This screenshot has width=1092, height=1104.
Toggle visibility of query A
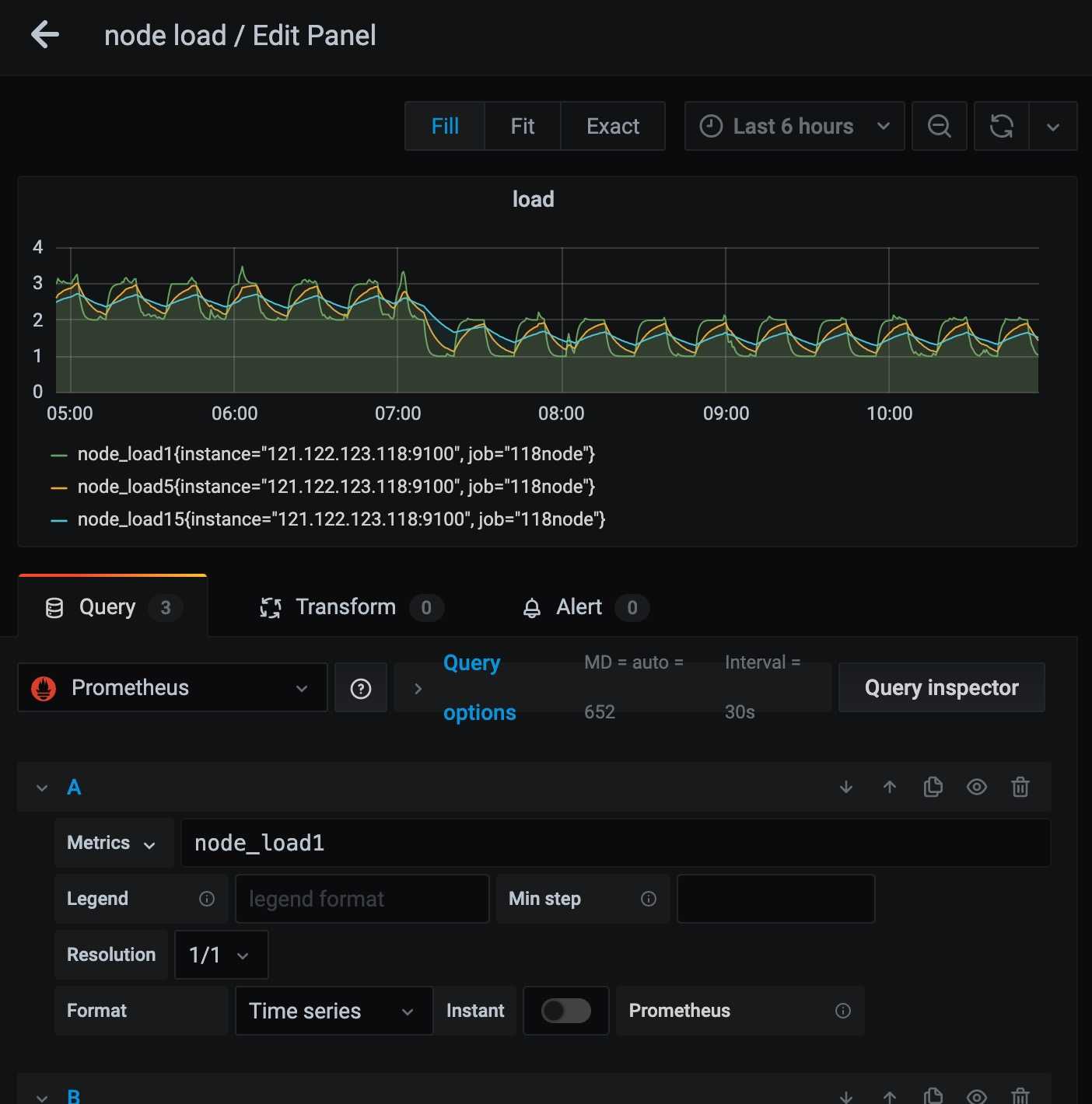point(977,788)
